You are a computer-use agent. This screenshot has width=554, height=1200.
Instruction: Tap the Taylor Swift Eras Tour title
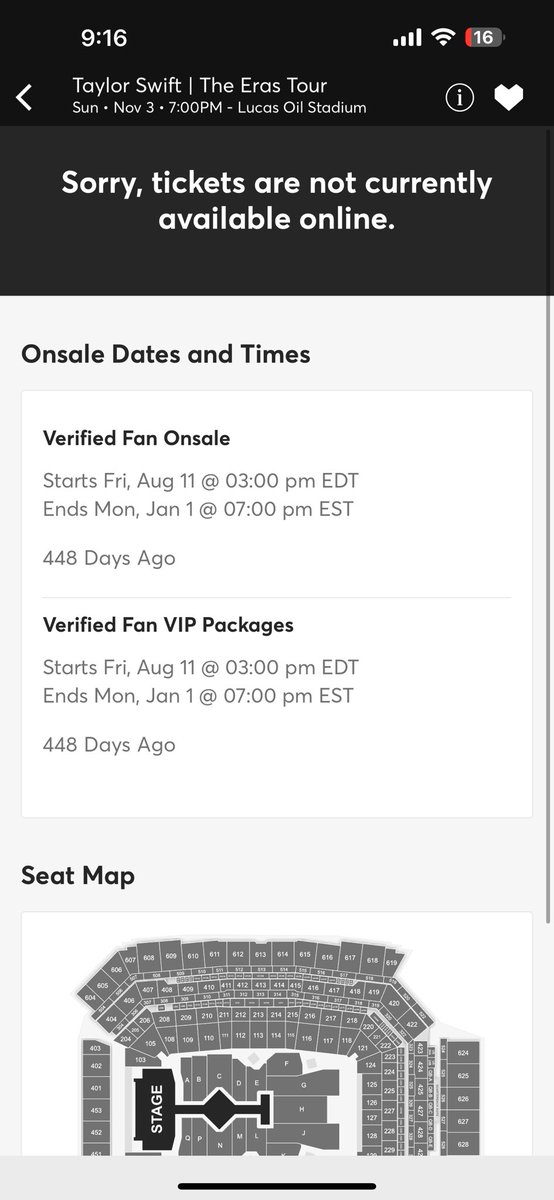click(x=200, y=86)
